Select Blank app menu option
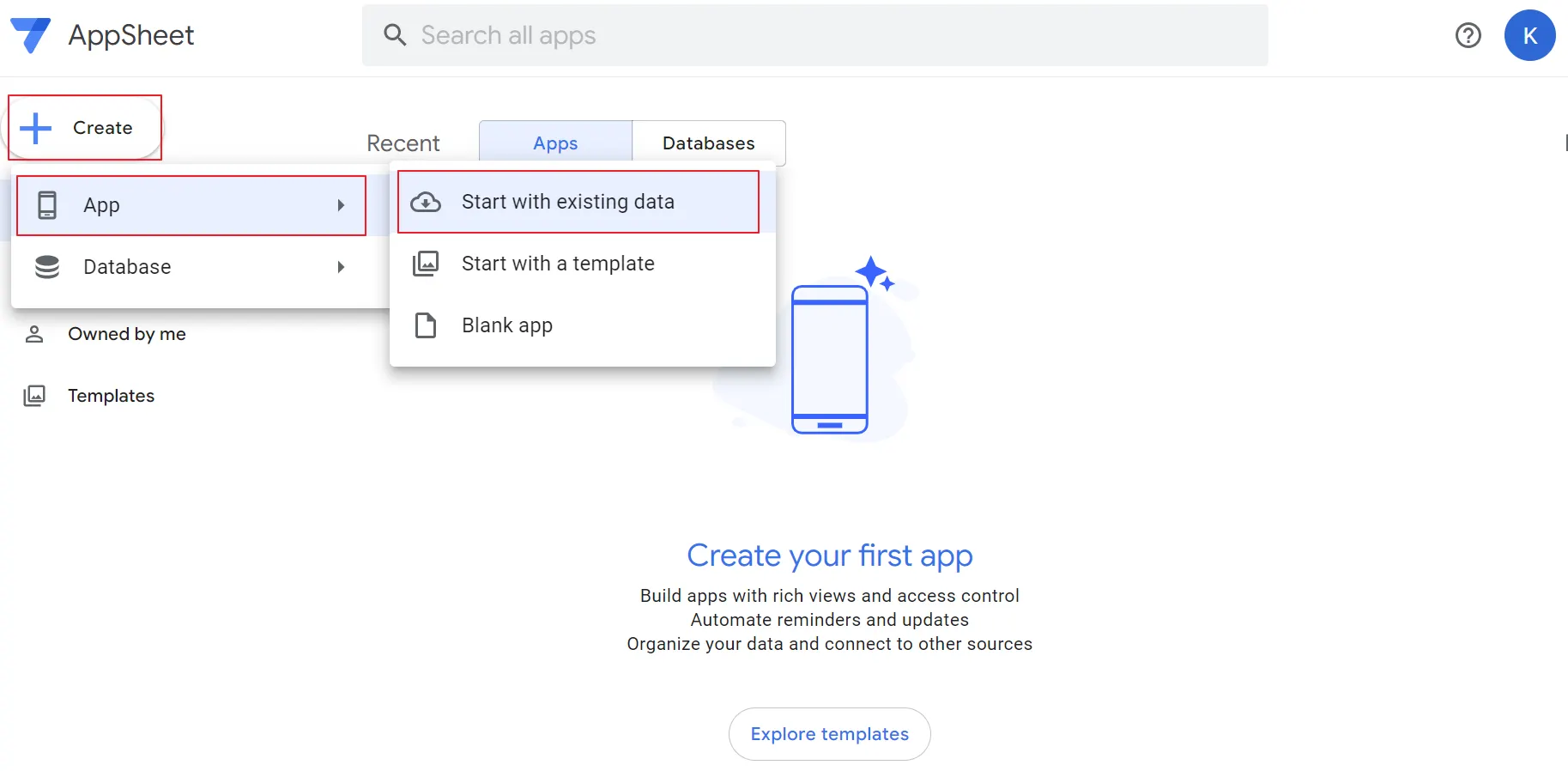 [507, 325]
